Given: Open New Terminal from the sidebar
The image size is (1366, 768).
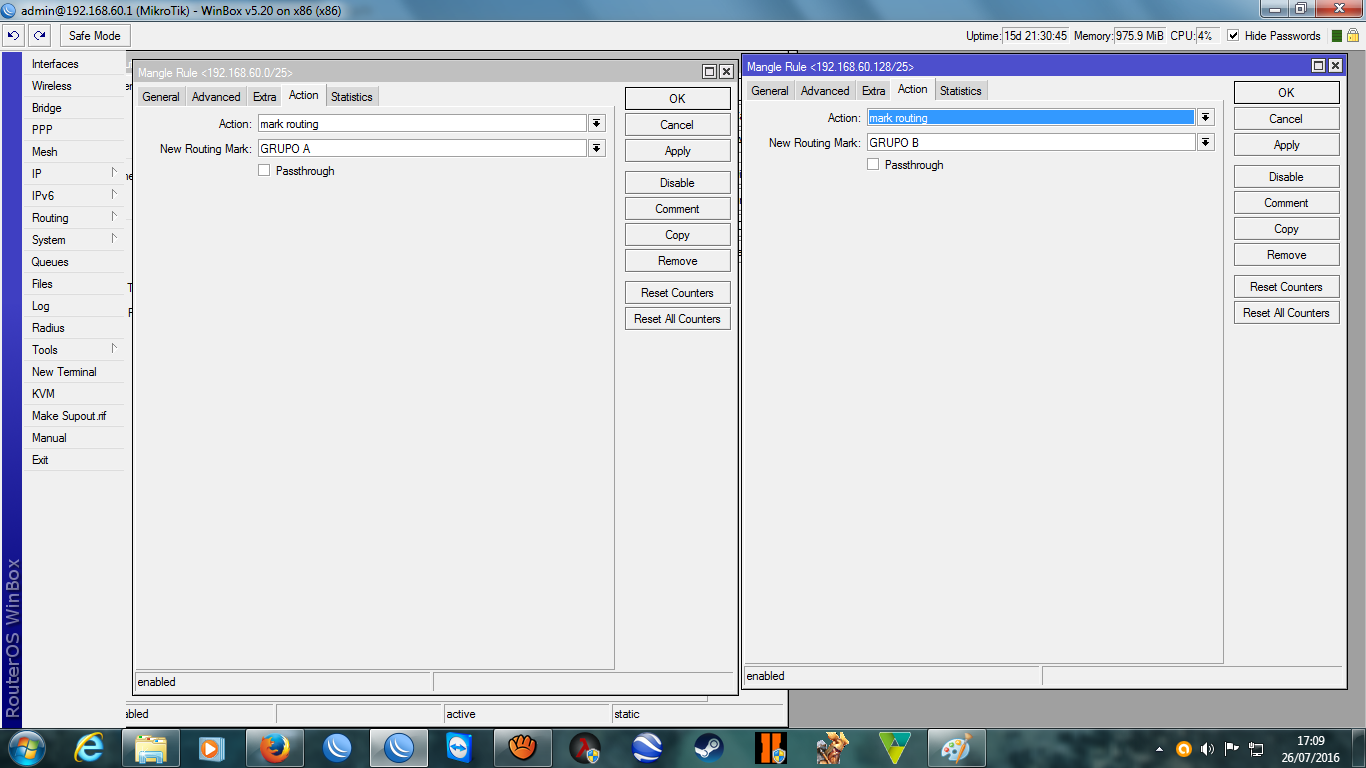Looking at the screenshot, I should [75, 372].
